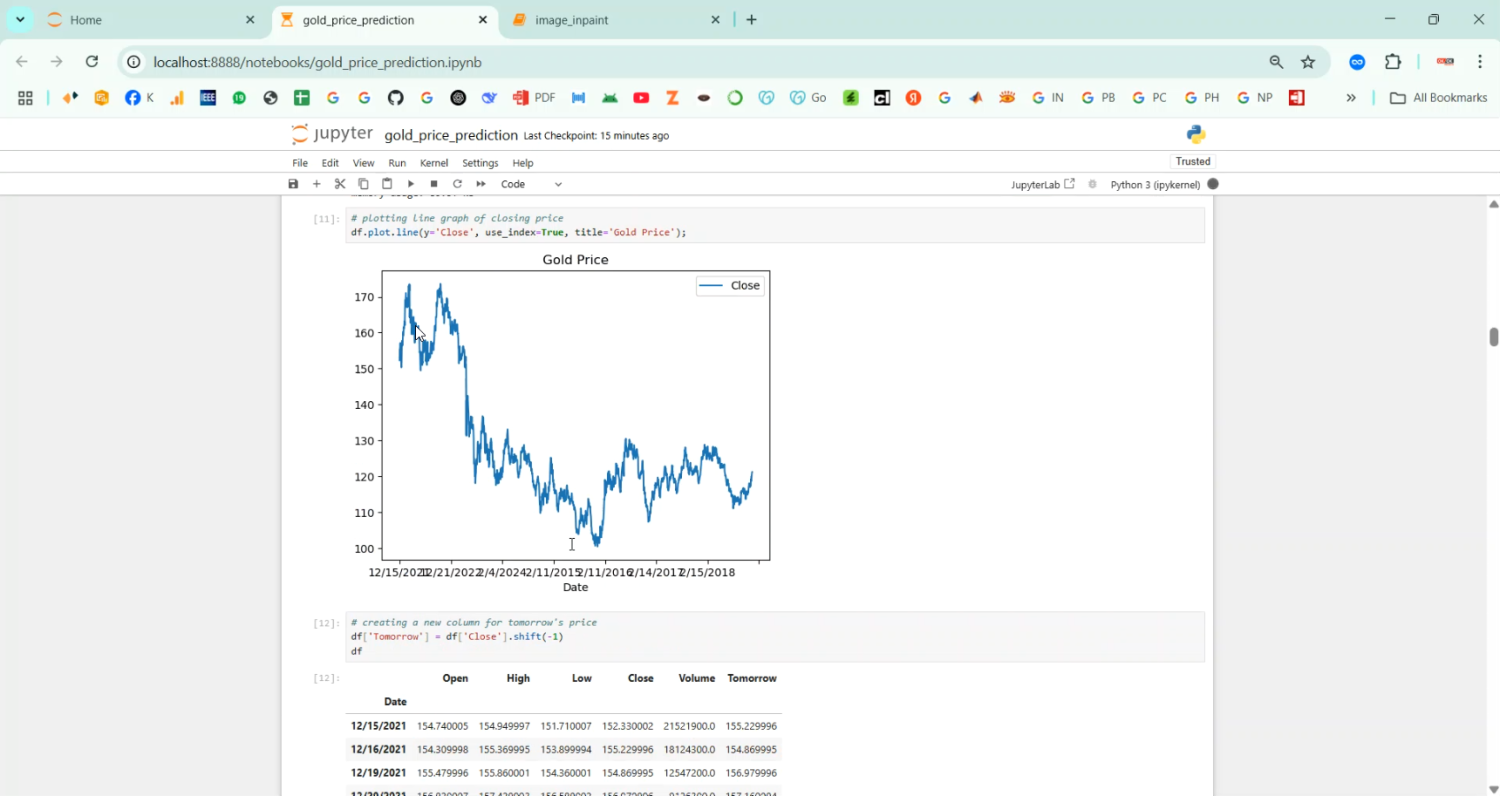Restart the kernel with refresh icon

pos(457,184)
